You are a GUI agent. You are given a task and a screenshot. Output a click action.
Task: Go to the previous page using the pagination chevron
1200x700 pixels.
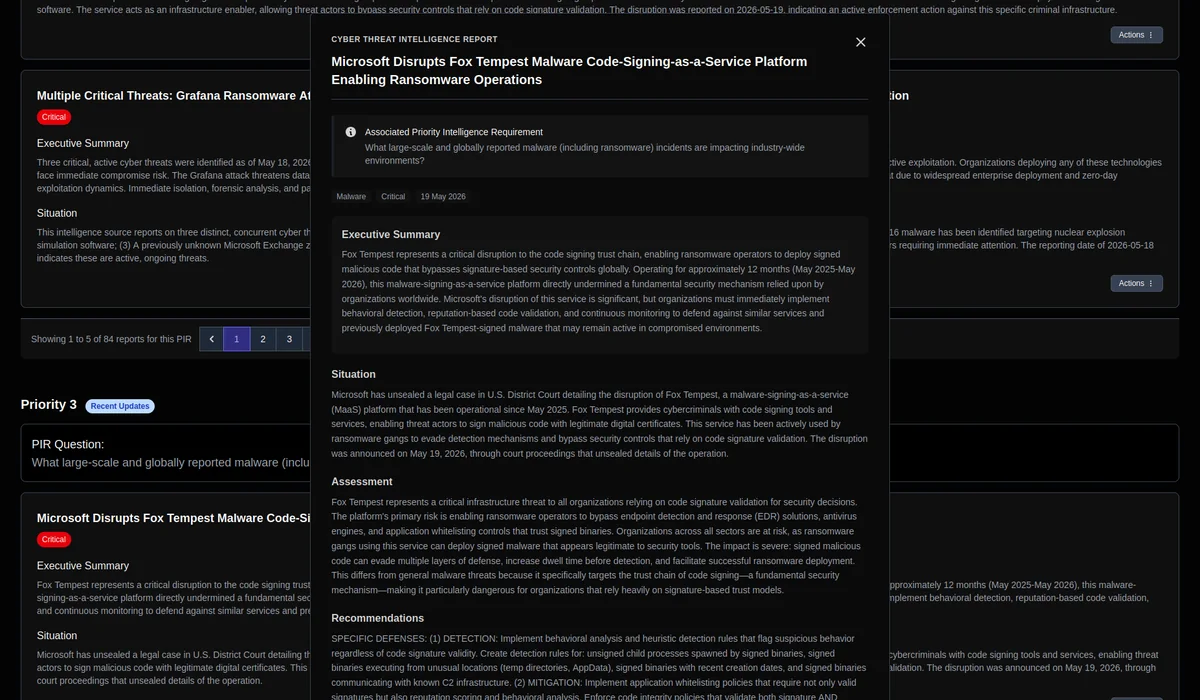click(x=211, y=339)
